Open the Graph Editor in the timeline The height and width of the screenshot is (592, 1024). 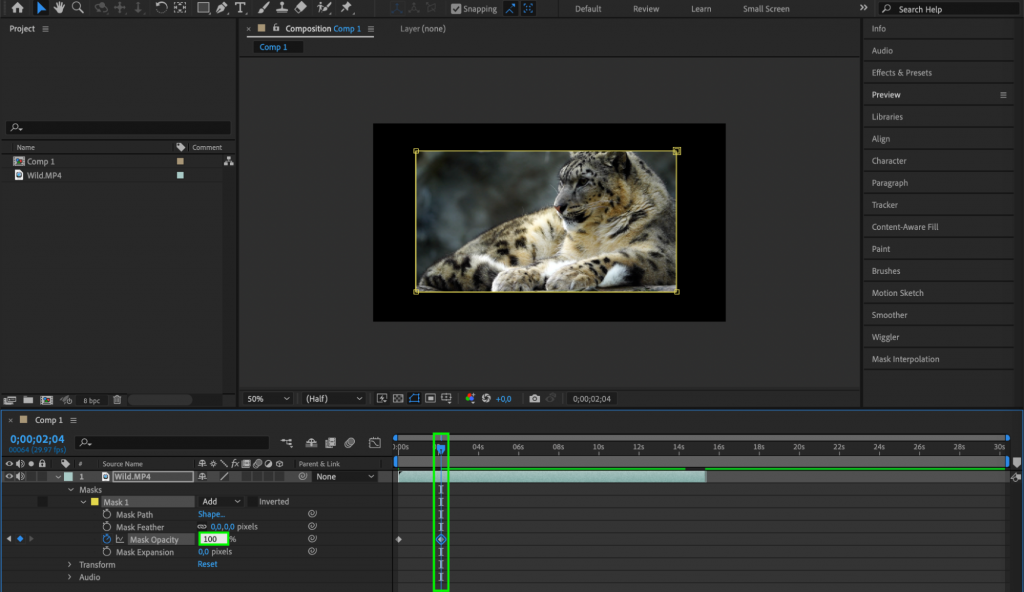tap(375, 442)
